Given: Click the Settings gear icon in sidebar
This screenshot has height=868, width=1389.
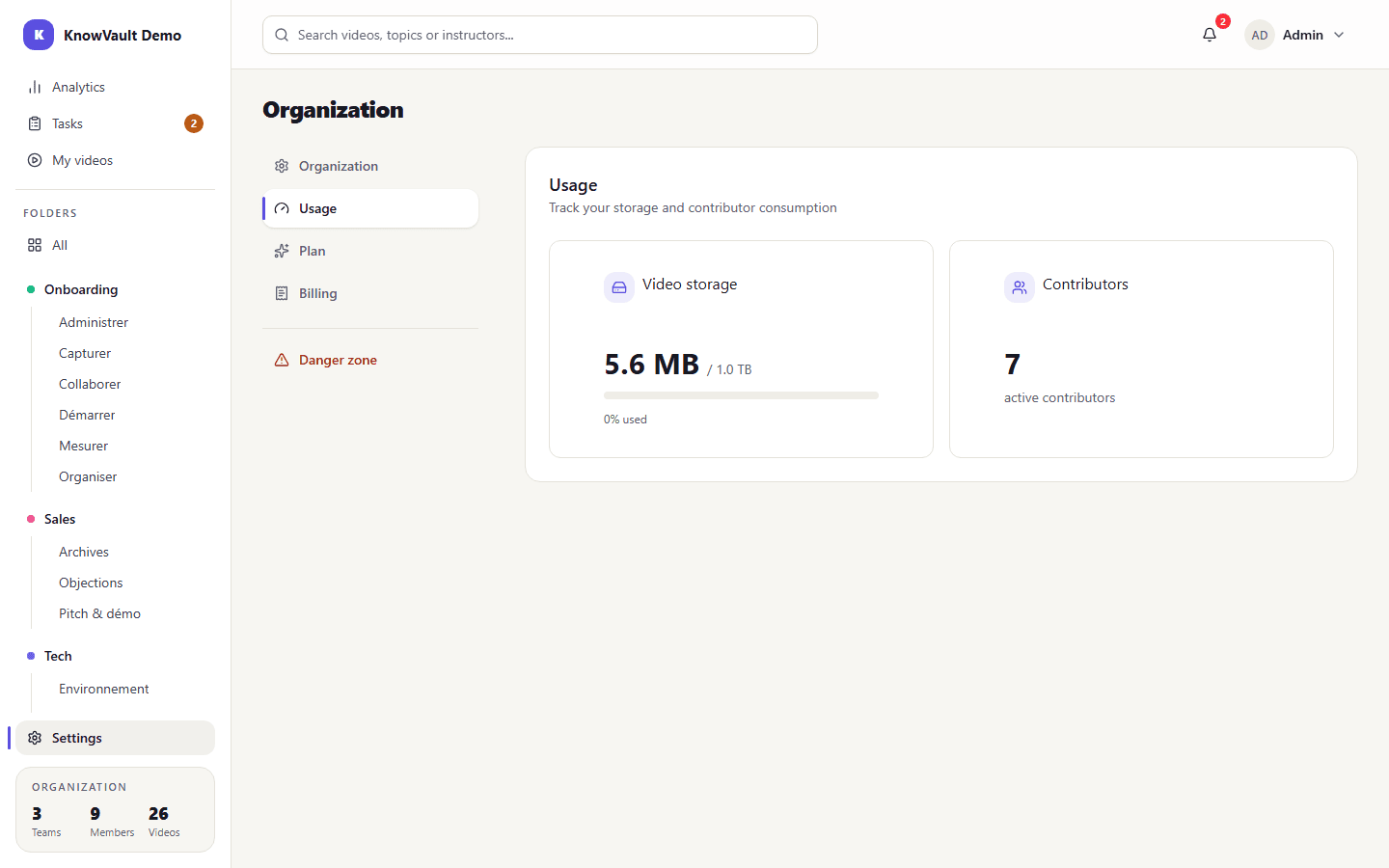Looking at the screenshot, I should pos(35,738).
